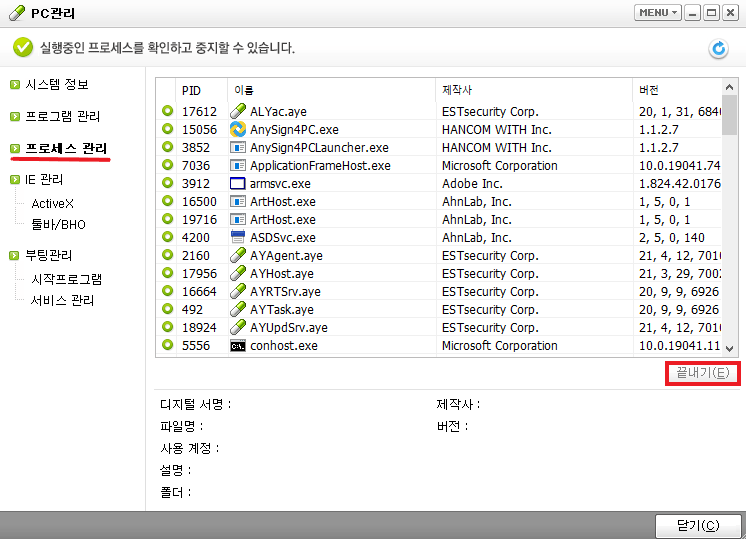Viewport: 746px width, 539px height.
Task: Click PID cell 17956
Action: (199, 274)
